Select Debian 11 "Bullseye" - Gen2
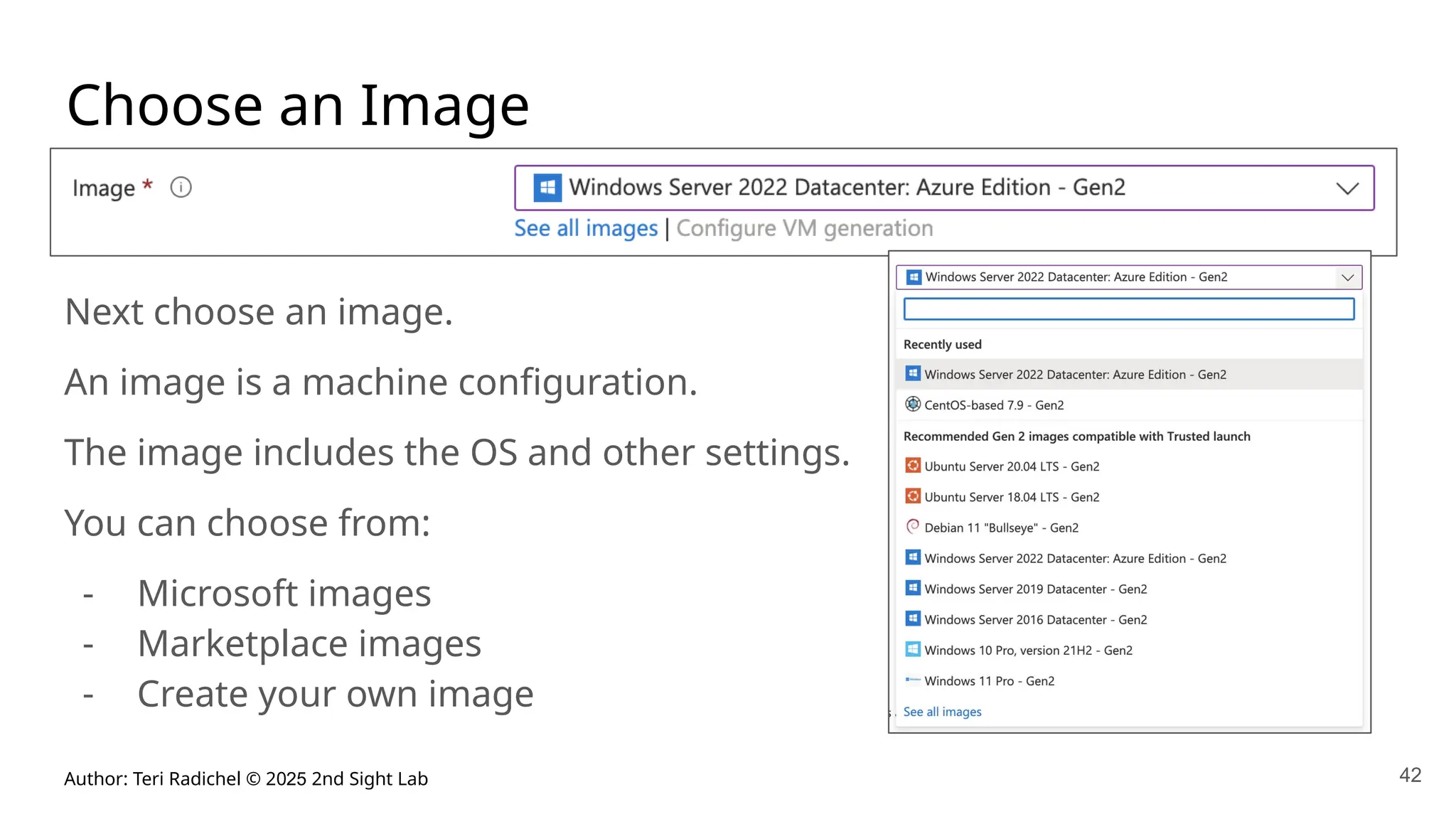This screenshot has height=819, width=1456. (x=1129, y=528)
